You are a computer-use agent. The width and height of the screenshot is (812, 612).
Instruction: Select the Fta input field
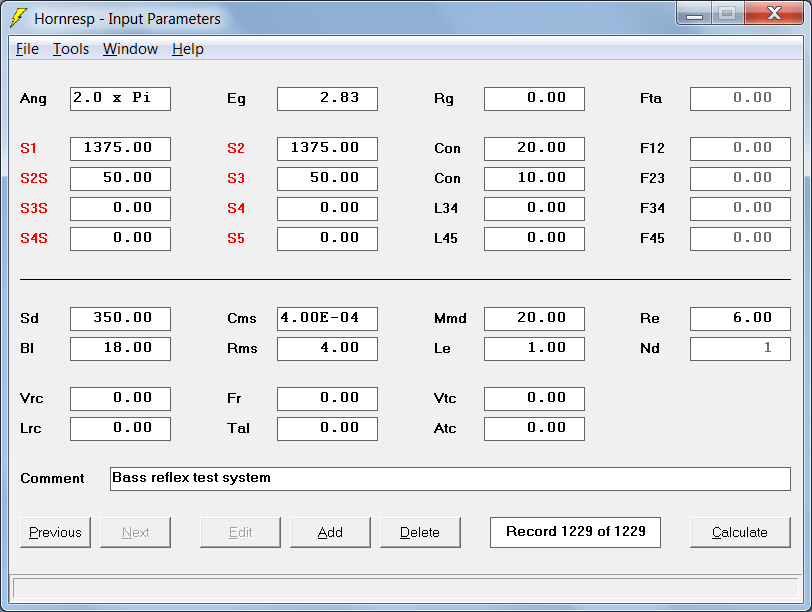[741, 99]
